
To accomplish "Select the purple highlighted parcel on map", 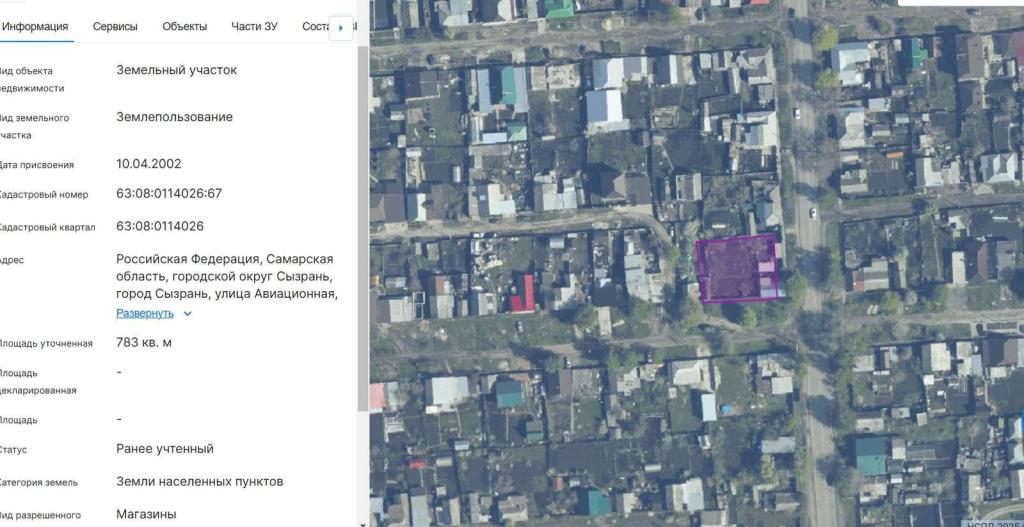I will point(735,268).
